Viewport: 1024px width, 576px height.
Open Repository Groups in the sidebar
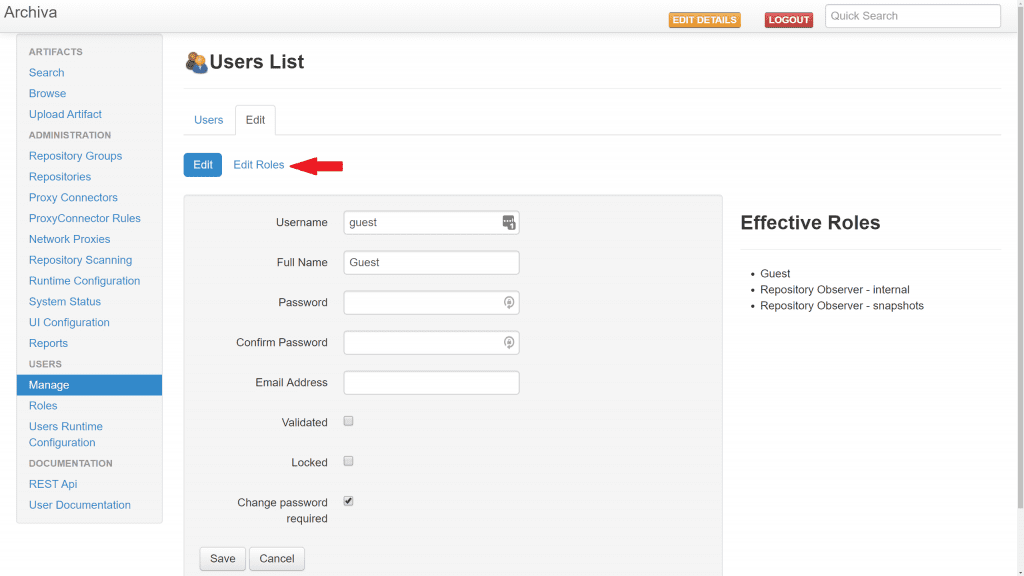(x=75, y=156)
